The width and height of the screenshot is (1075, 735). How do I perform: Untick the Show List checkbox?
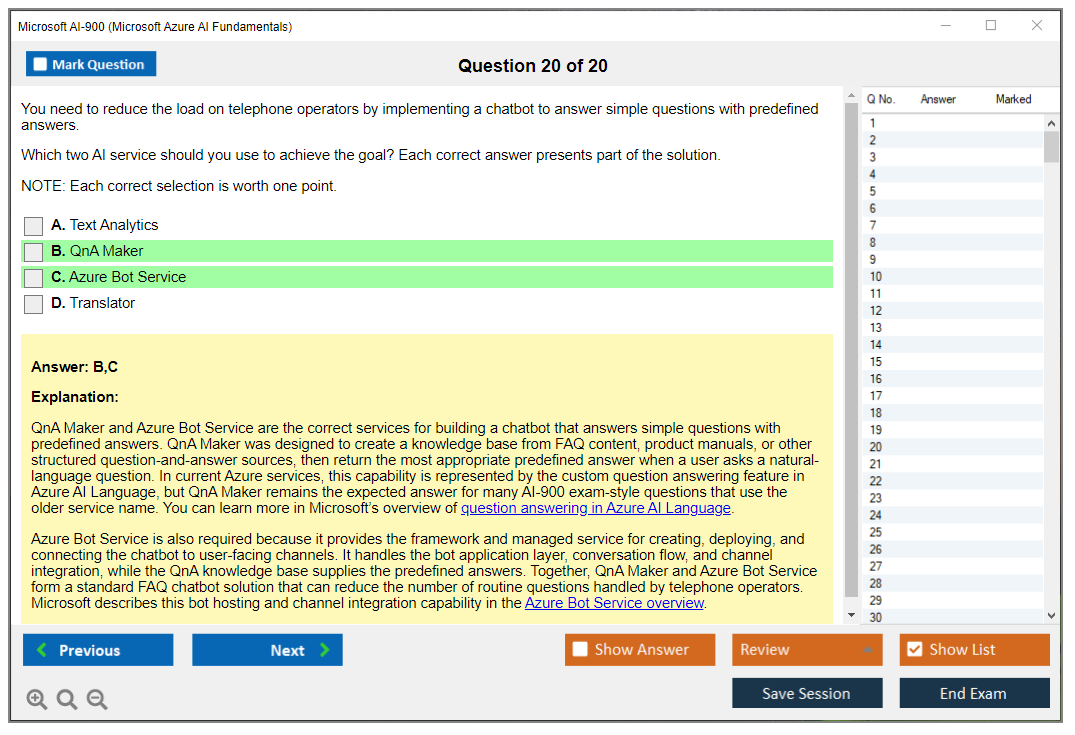point(915,649)
